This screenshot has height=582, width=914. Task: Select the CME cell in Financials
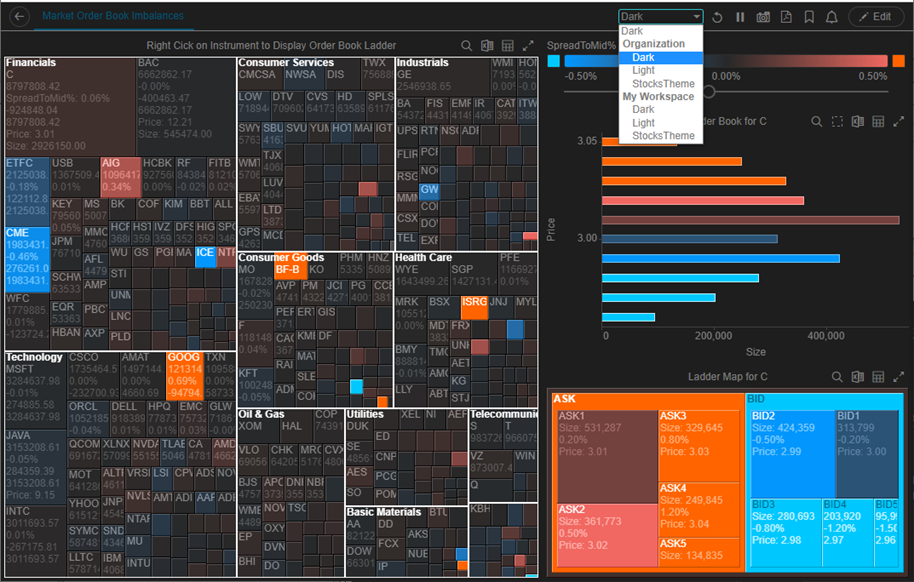click(27, 259)
